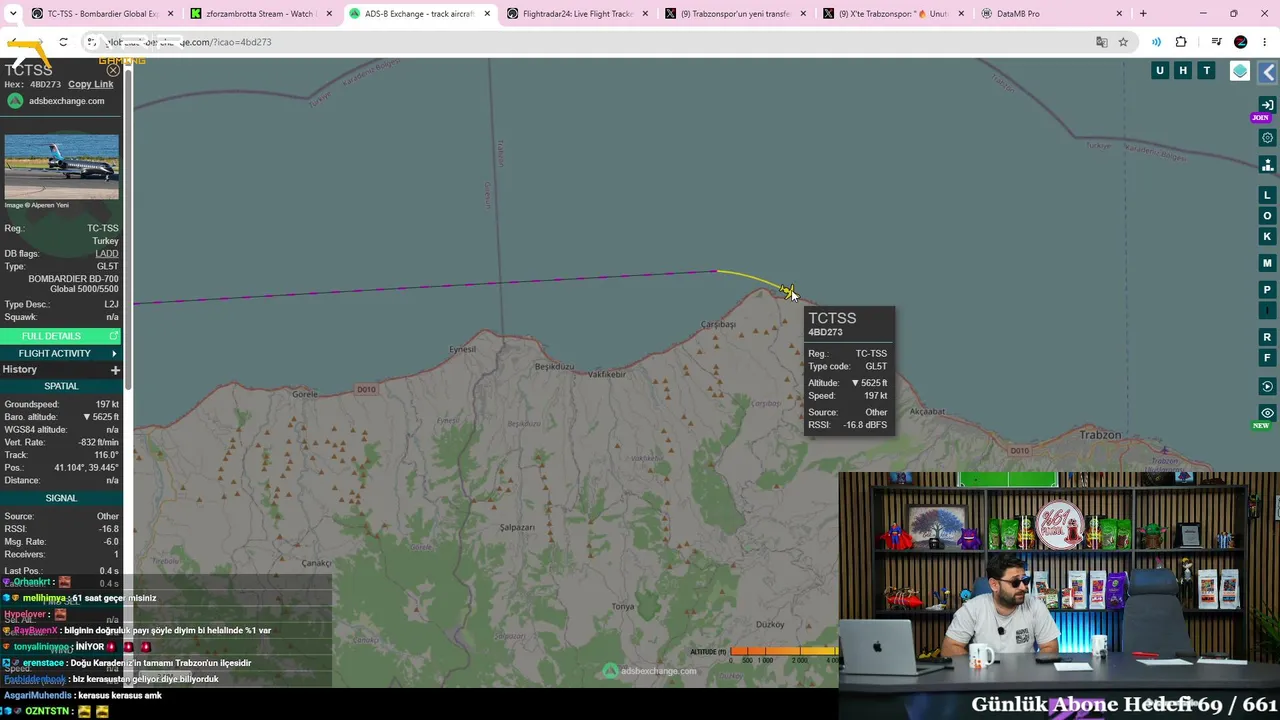The width and height of the screenshot is (1280, 720).
Task: Toggle the P map option
Action: [x=1267, y=290]
